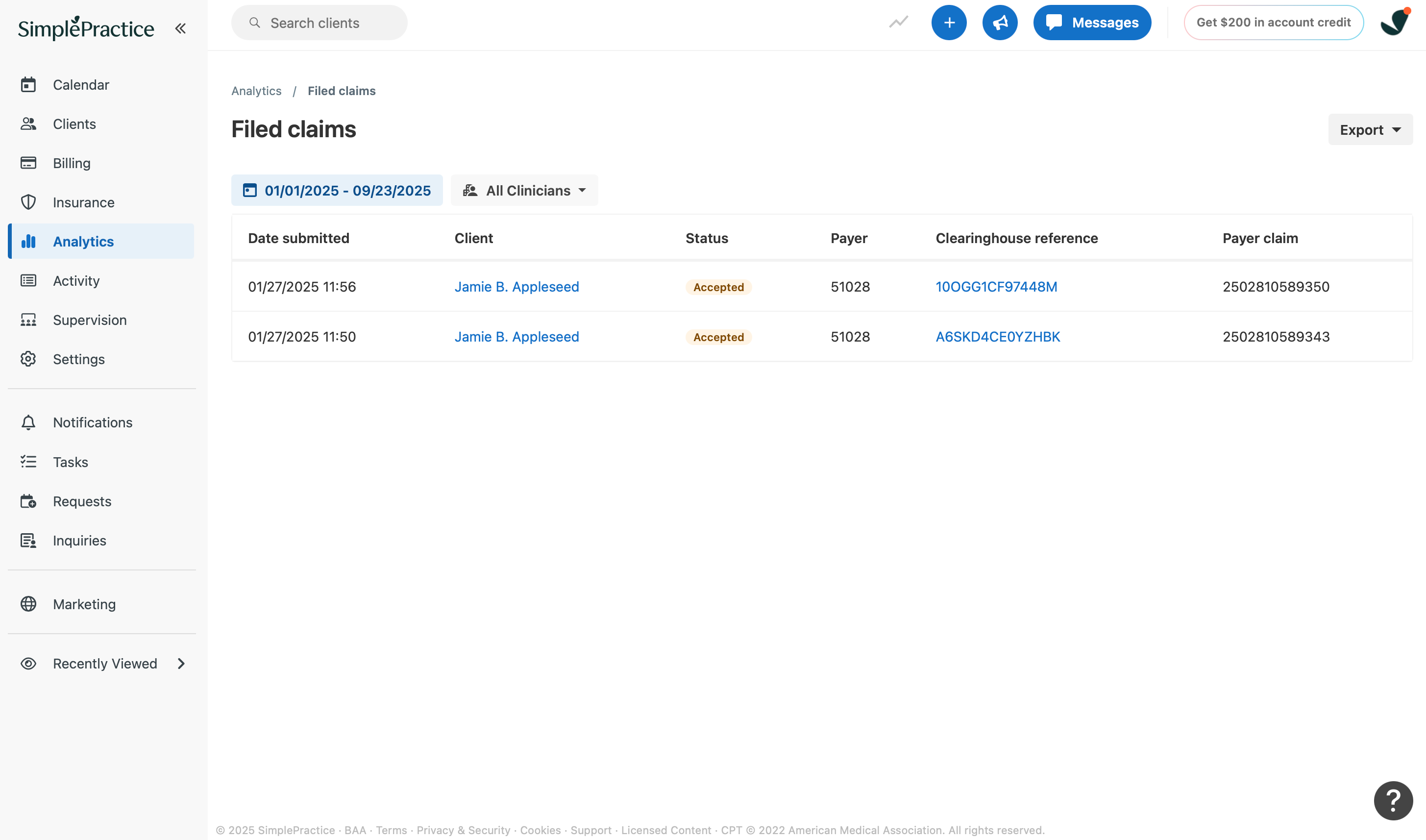Collapse the sidebar with the double-chevron icon
The height and width of the screenshot is (840, 1426).
pos(180,28)
